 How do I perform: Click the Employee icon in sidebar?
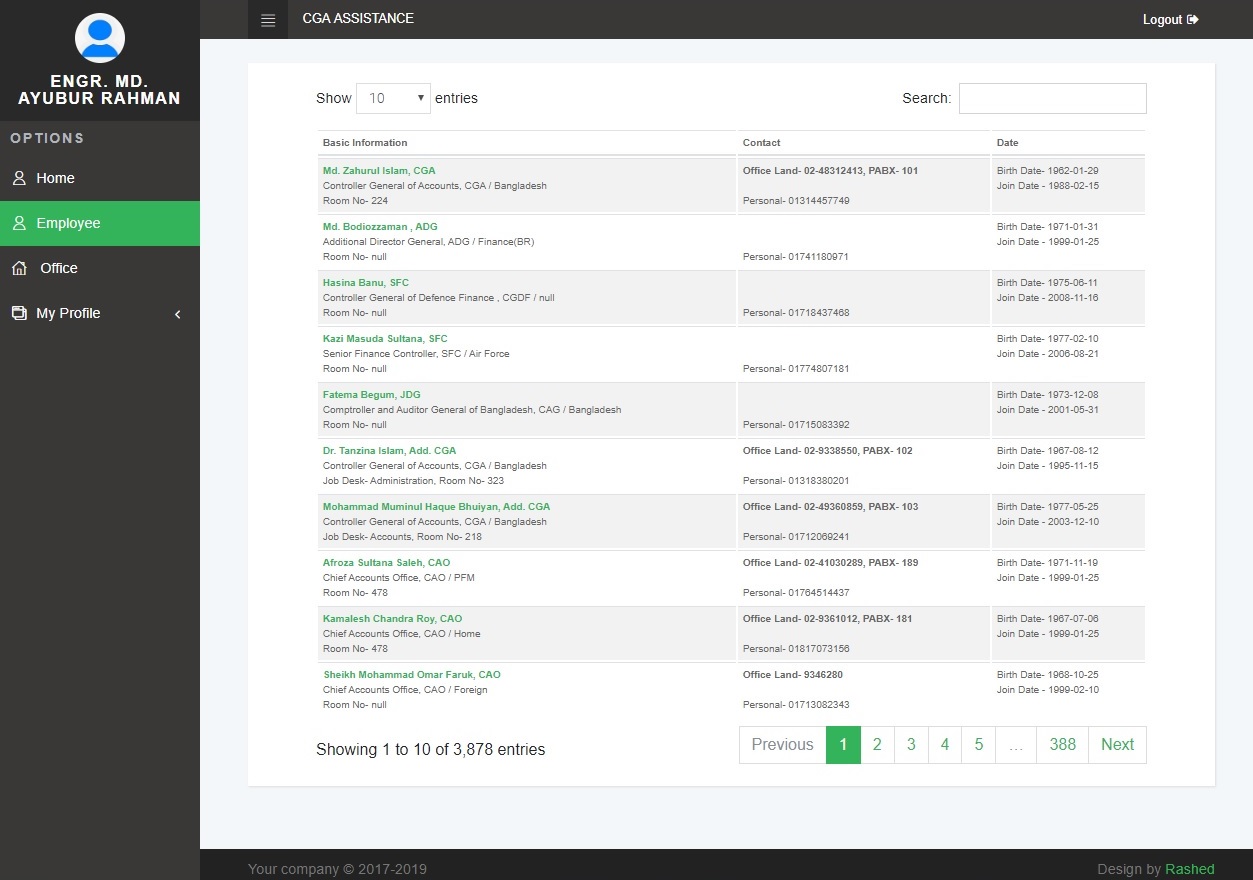tap(19, 223)
